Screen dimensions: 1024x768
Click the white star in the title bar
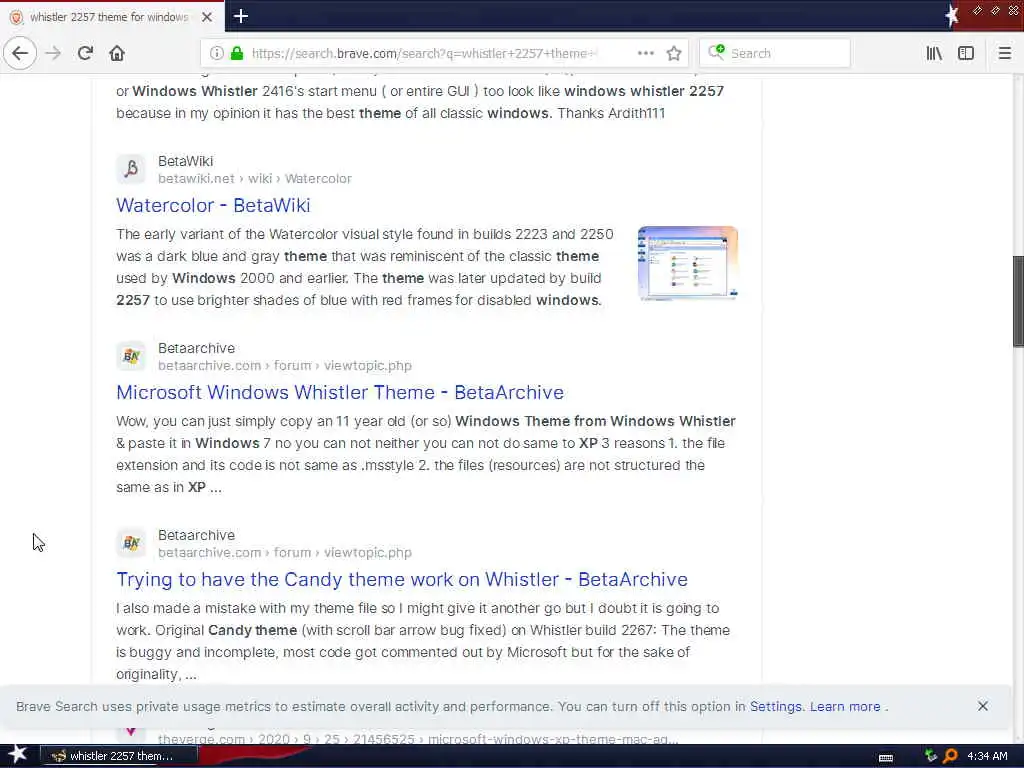pos(952,16)
